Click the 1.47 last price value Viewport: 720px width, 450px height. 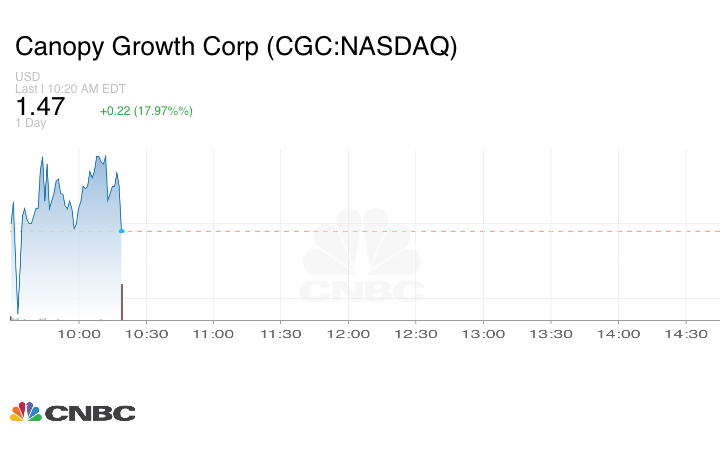pyautogui.click(x=40, y=107)
